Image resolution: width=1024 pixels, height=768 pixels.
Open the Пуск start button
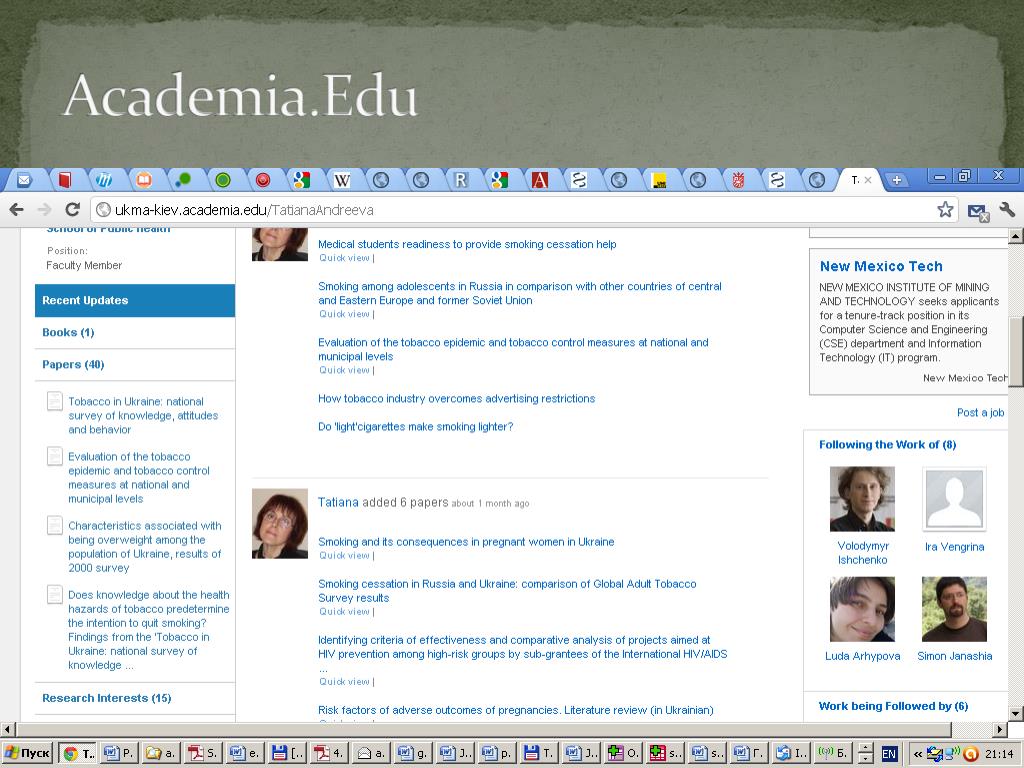(27, 753)
